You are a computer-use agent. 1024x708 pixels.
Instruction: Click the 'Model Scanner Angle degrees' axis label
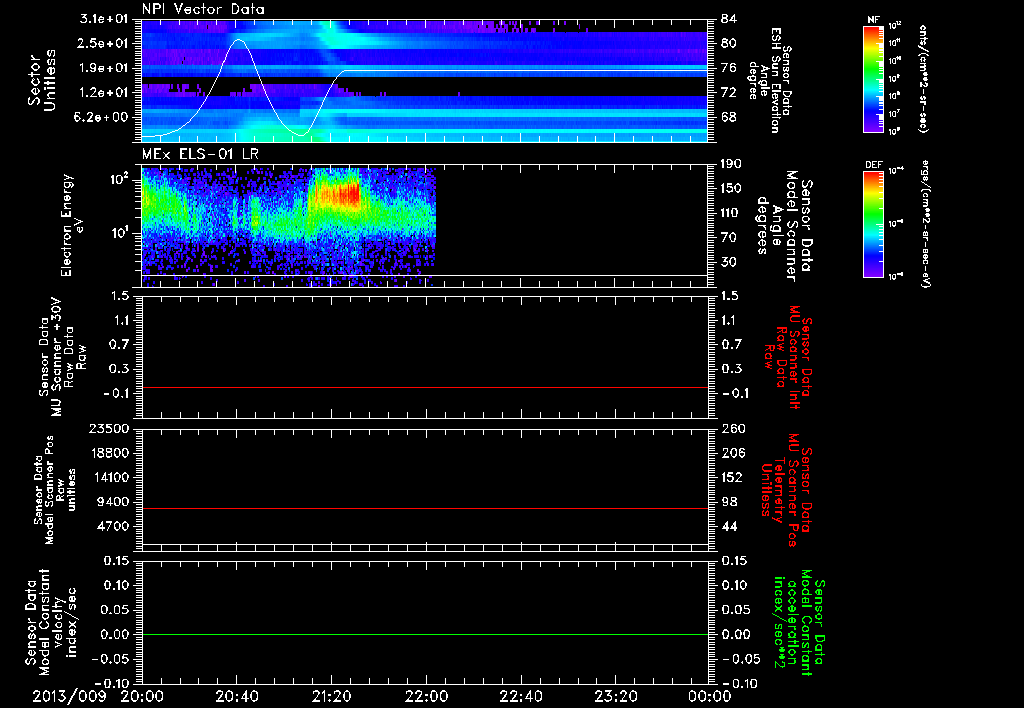click(x=784, y=226)
